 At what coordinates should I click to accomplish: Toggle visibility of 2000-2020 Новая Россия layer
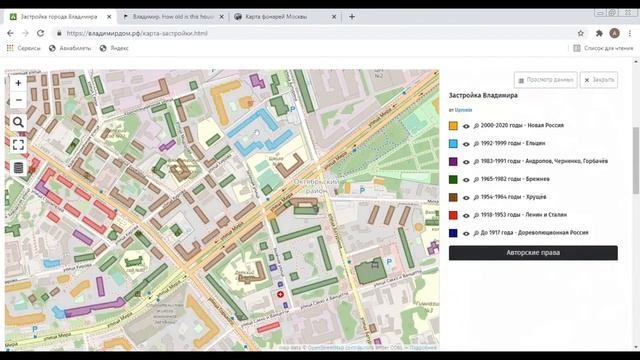tap(466, 126)
